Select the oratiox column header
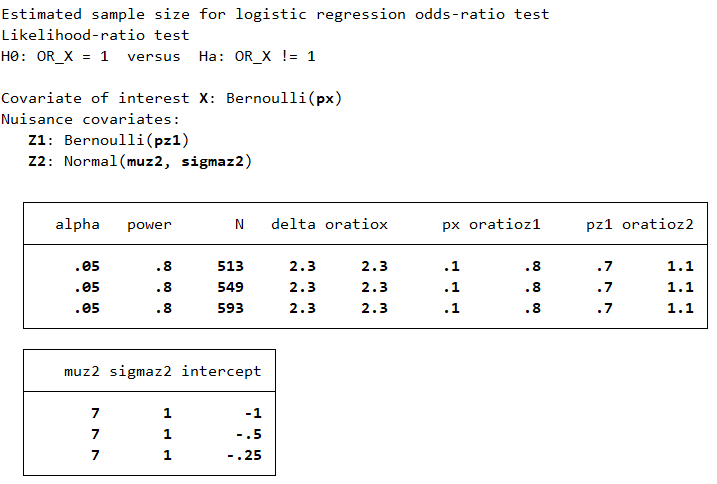 pyautogui.click(x=356, y=224)
